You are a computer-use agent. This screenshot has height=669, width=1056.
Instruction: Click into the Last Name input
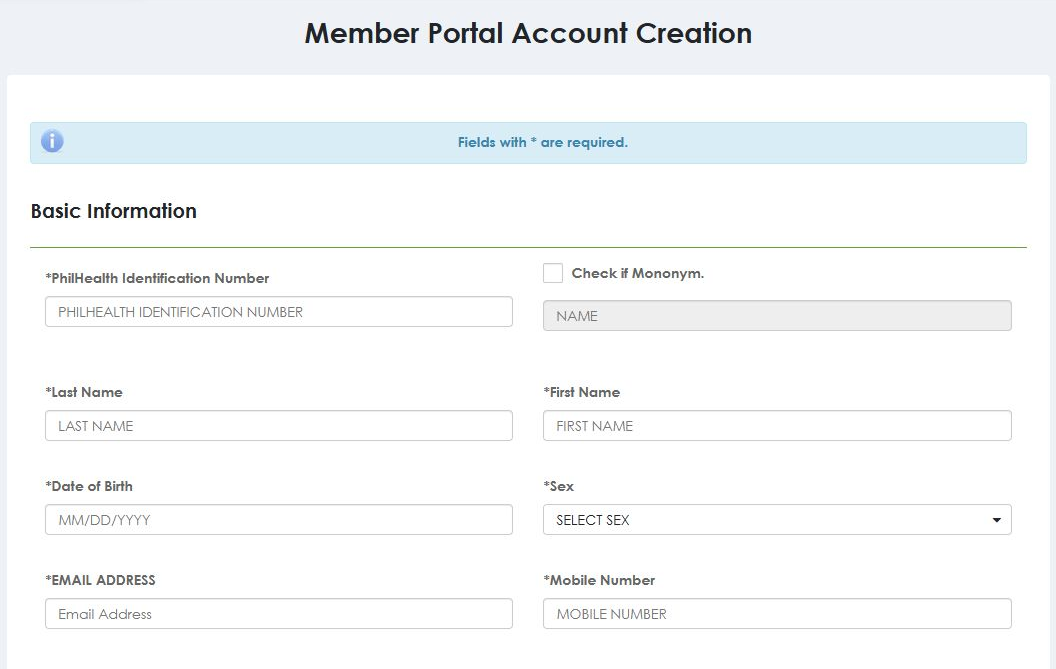279,426
